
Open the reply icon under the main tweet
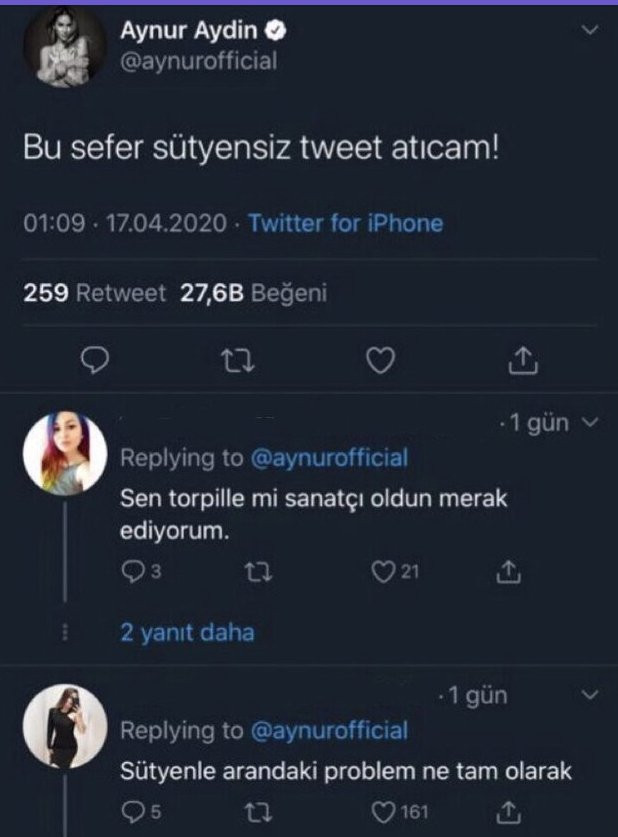(95, 361)
